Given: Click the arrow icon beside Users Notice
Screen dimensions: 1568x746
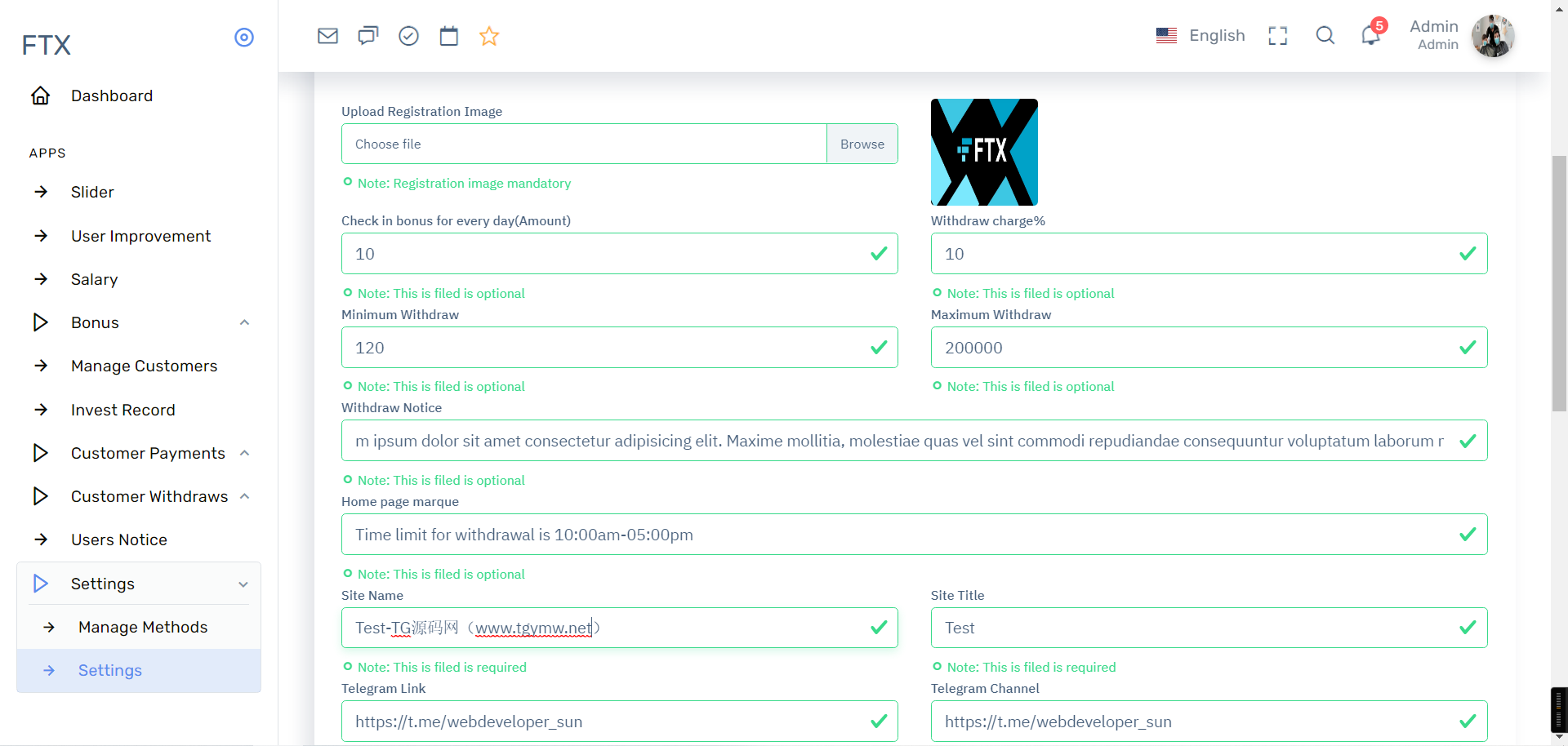Looking at the screenshot, I should point(41,540).
